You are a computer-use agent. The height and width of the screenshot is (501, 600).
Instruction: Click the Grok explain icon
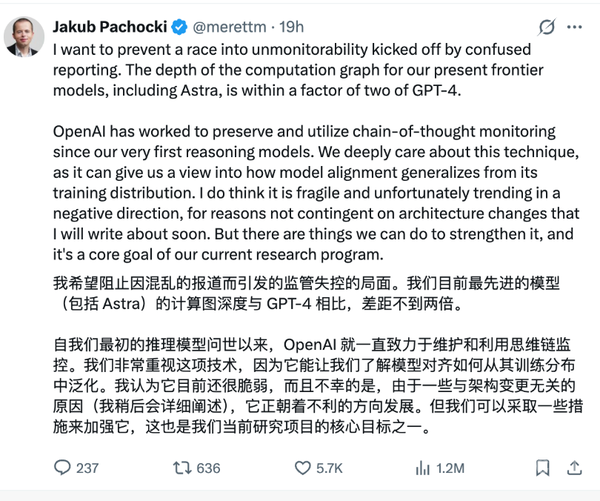(546, 27)
